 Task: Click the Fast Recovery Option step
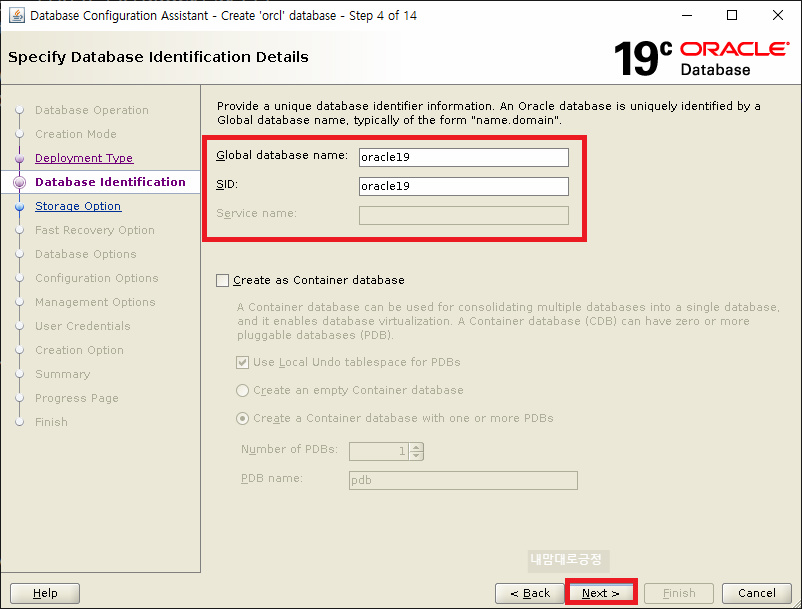point(95,230)
